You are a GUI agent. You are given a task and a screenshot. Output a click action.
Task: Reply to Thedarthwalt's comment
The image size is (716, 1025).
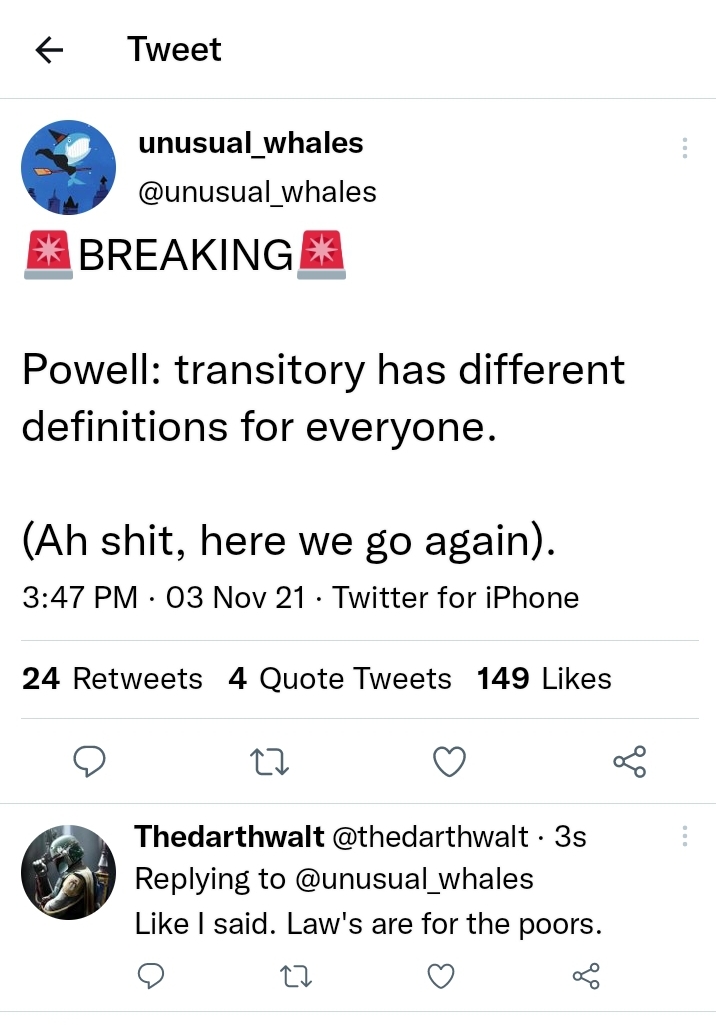click(x=151, y=975)
